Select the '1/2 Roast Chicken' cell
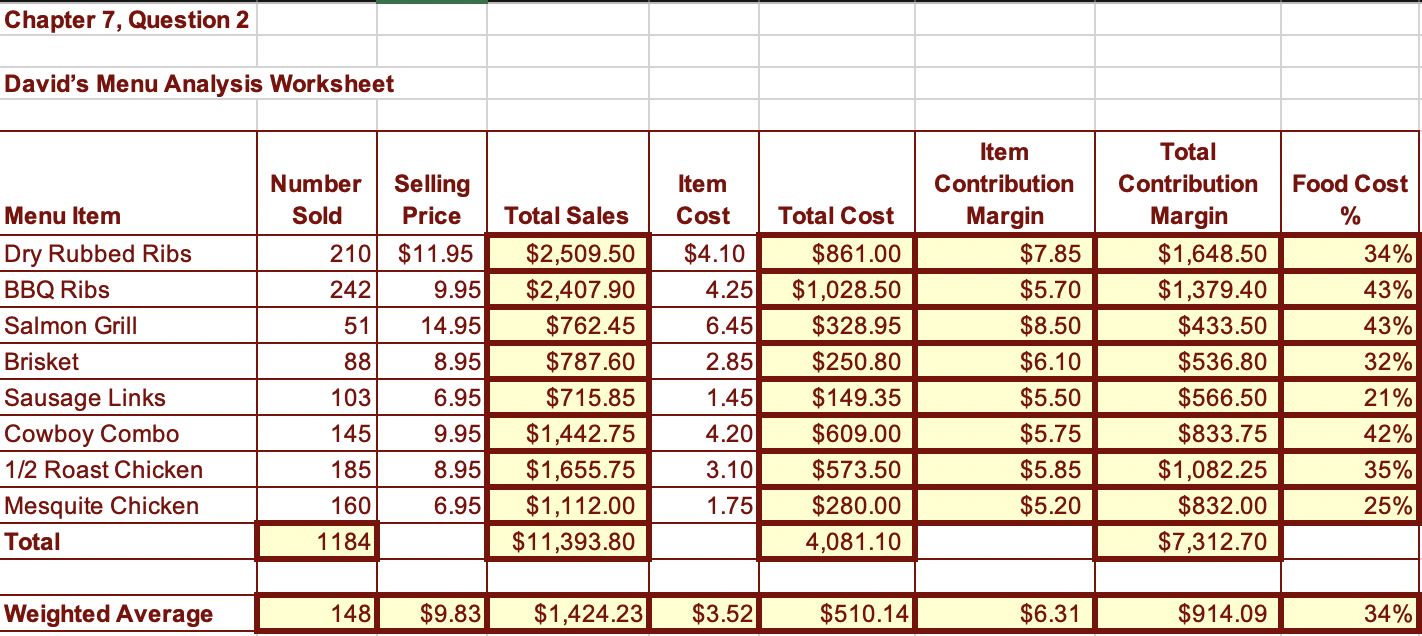The width and height of the screenshot is (1422, 636). (128, 469)
